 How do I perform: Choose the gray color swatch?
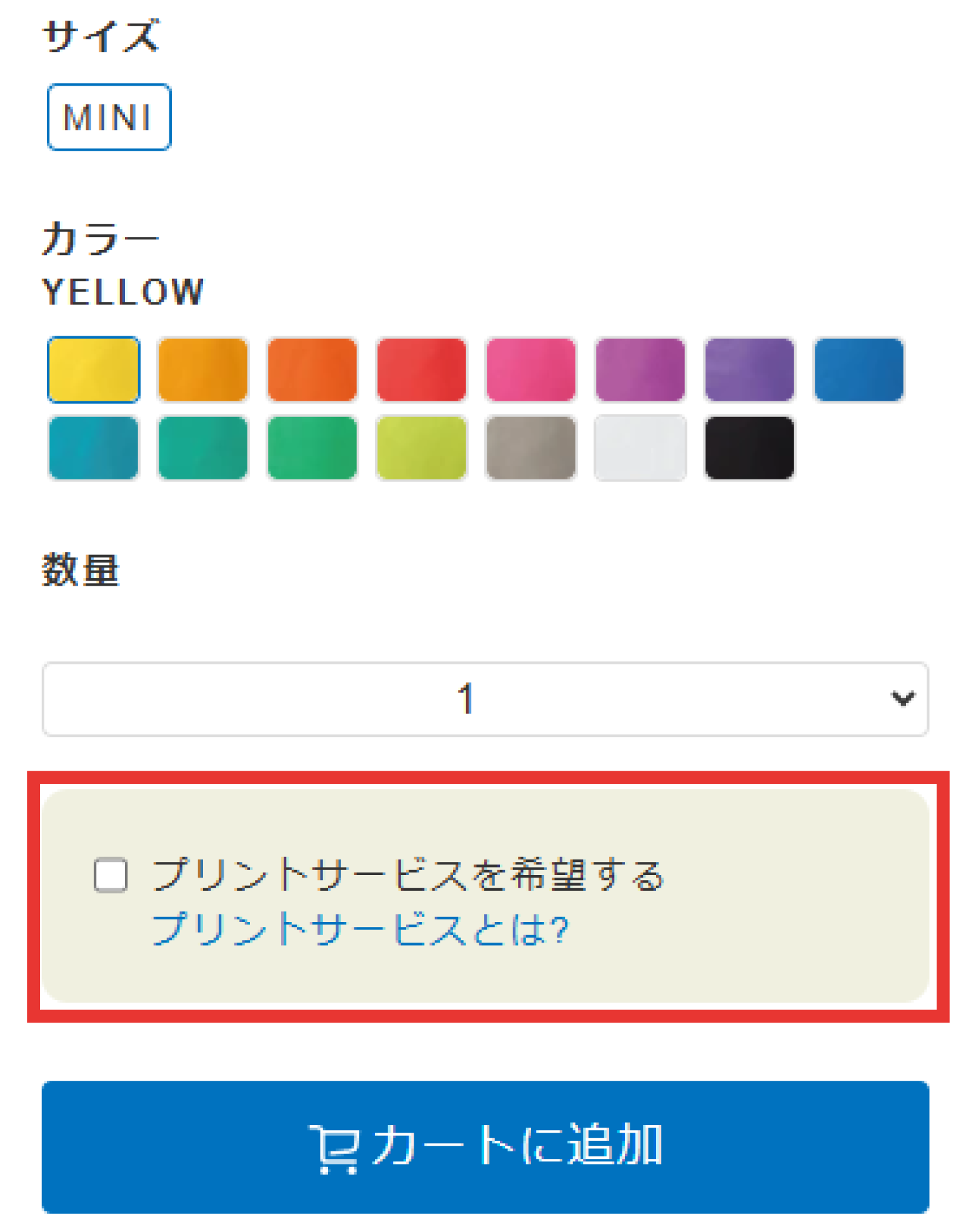530,448
